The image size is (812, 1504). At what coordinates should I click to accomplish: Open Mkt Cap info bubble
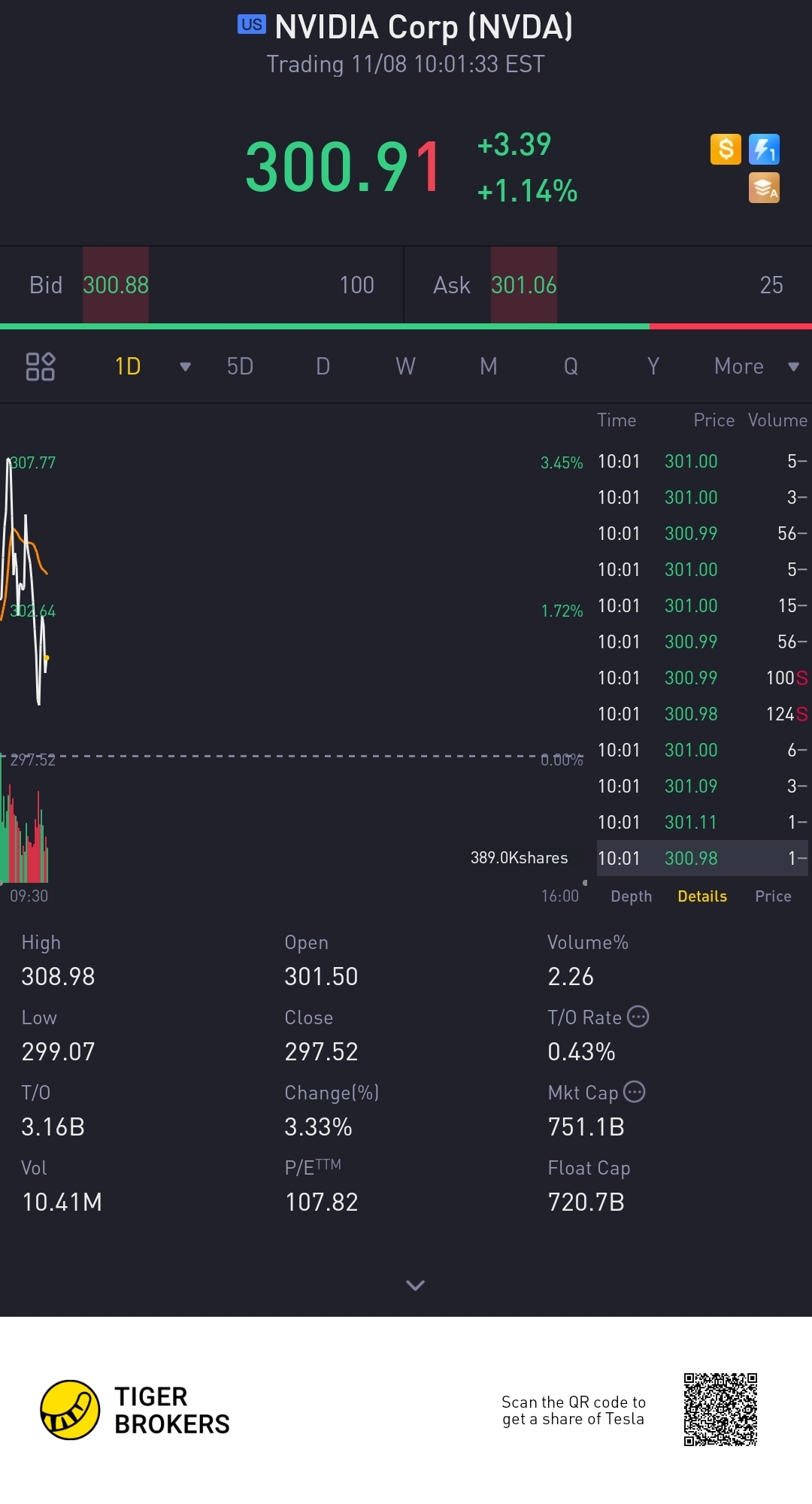click(x=635, y=1092)
